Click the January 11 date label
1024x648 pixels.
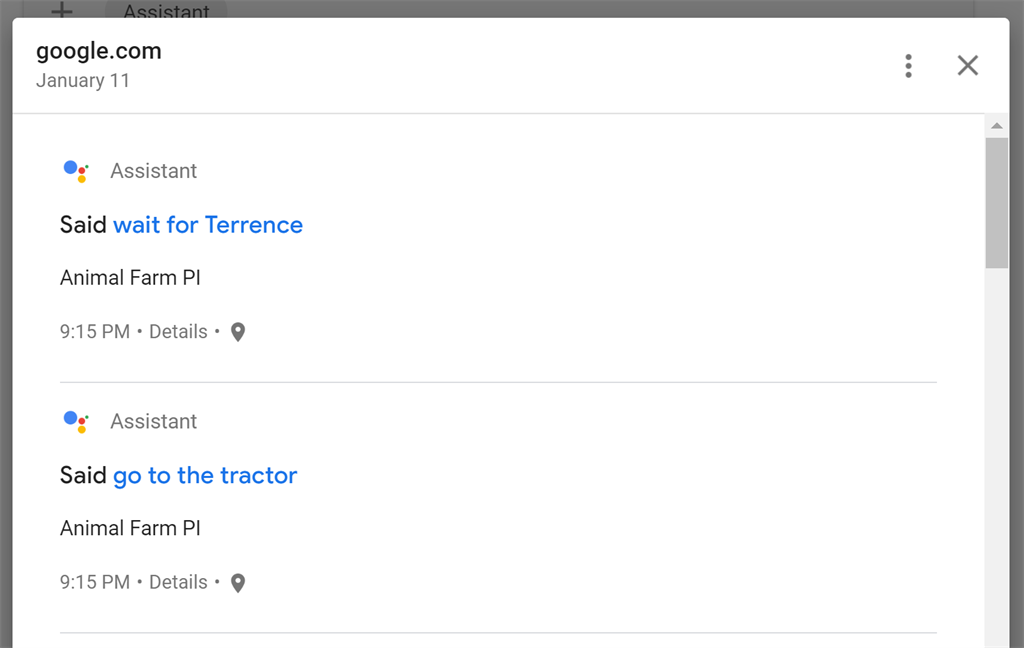(83, 80)
